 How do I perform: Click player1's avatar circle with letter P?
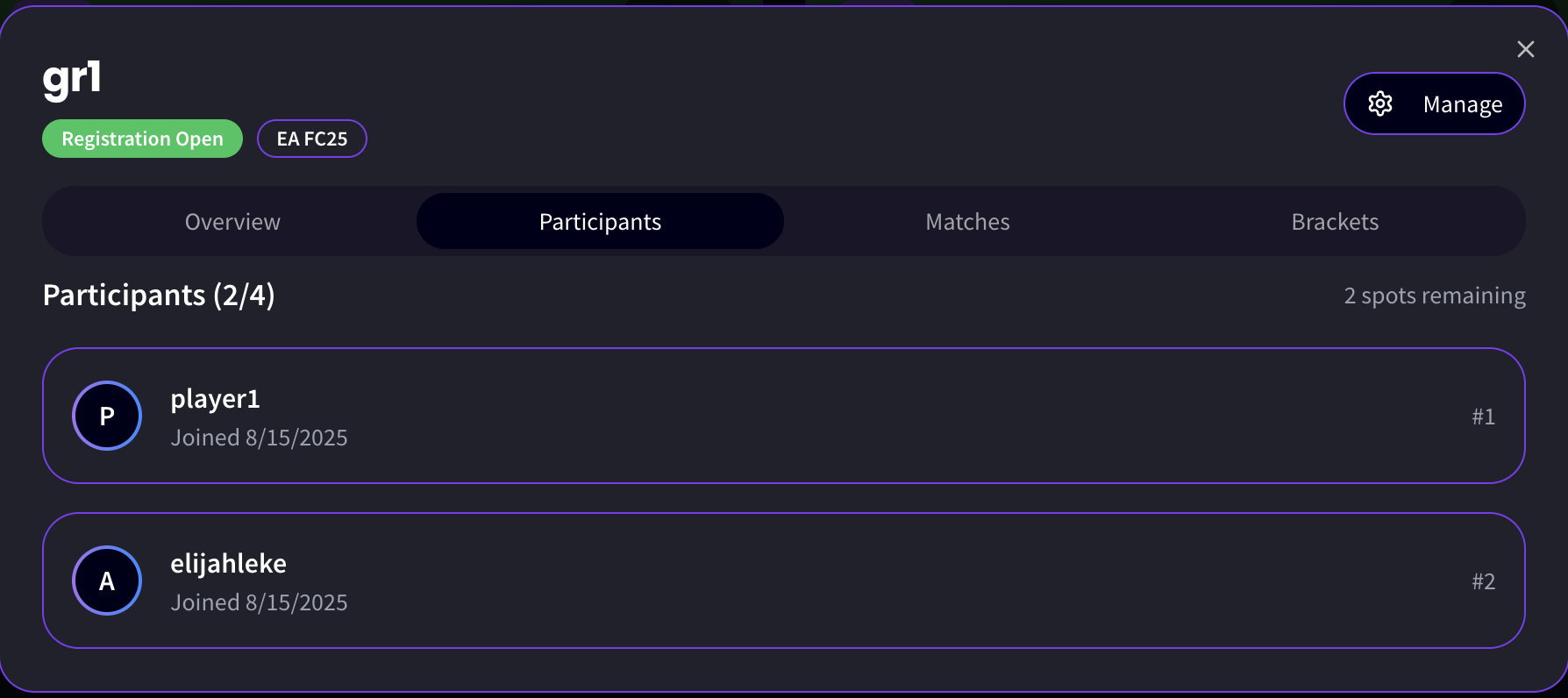[x=107, y=416]
